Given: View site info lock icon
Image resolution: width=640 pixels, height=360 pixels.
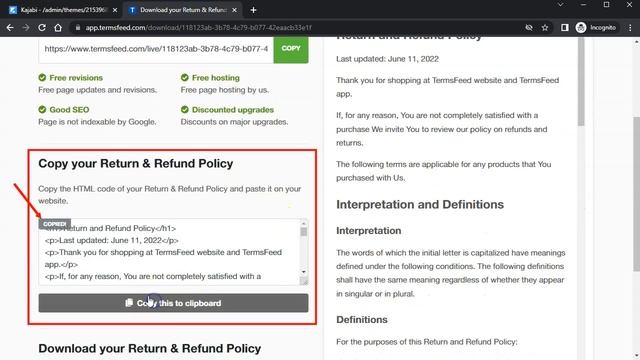Looking at the screenshot, I should [77, 28].
